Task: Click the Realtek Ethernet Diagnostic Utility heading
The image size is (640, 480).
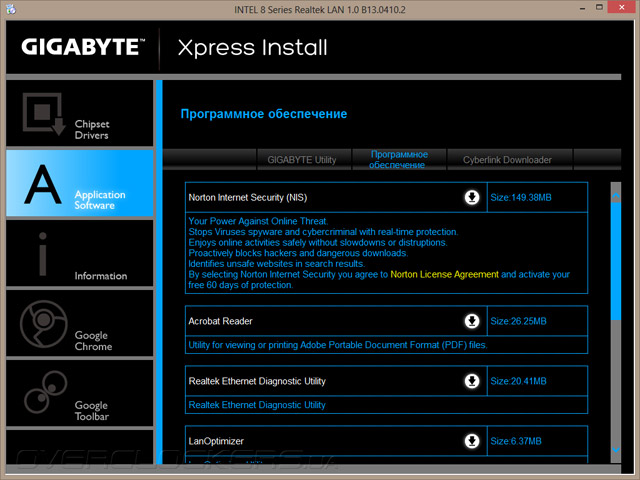Action: (x=257, y=381)
